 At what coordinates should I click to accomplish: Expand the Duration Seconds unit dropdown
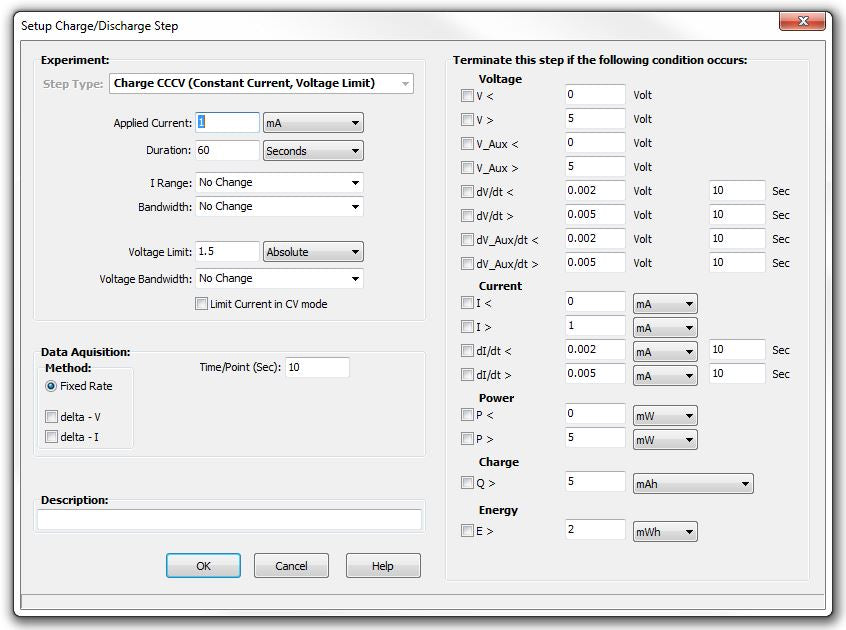coord(312,151)
